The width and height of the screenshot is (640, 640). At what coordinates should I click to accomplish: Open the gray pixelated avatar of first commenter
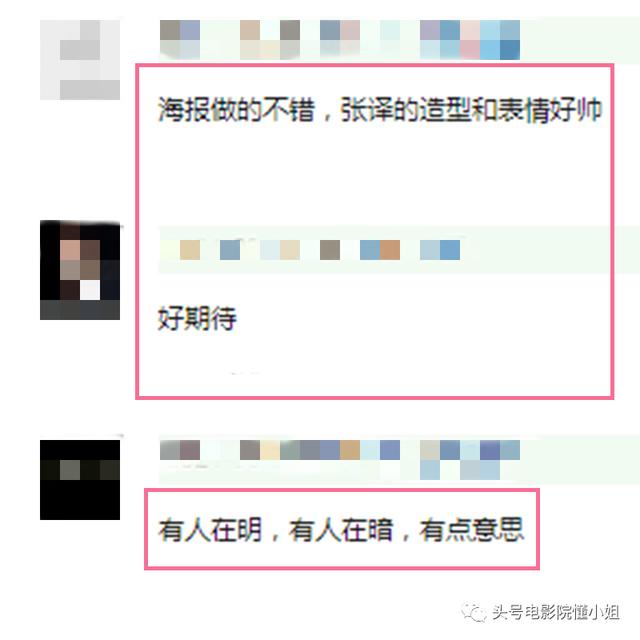pyautogui.click(x=80, y=60)
